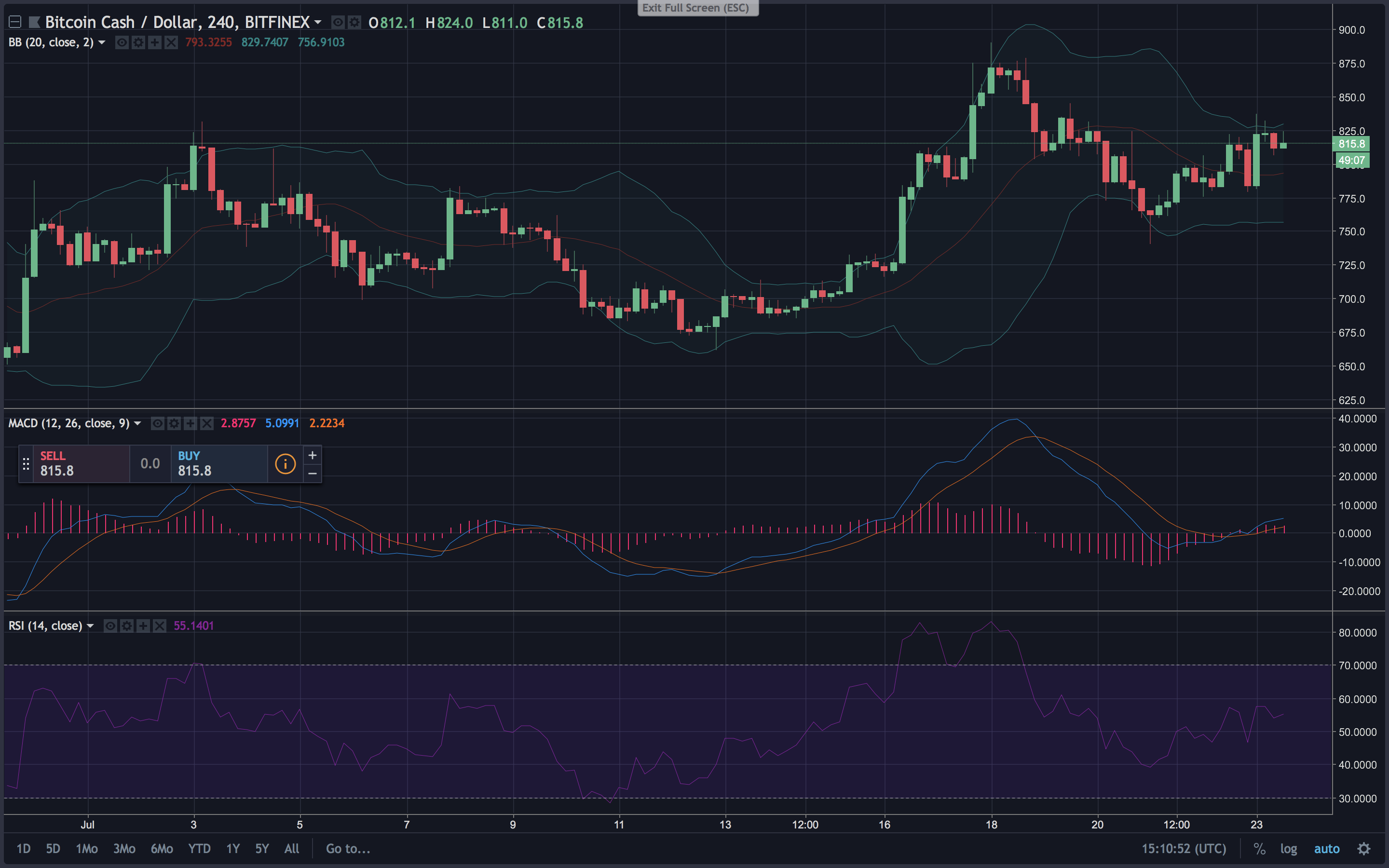Decrease quantity with trade panel minus stepper

312,473
